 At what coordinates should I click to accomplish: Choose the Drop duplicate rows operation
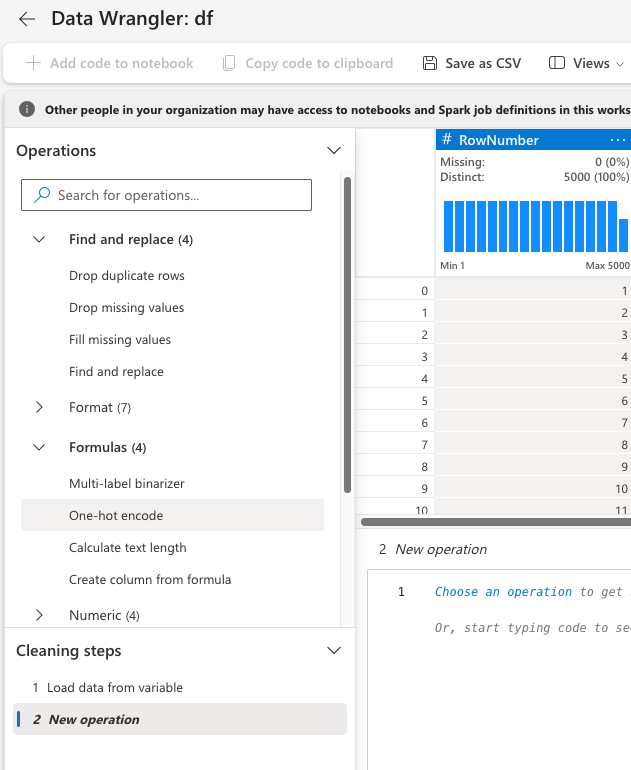coord(127,276)
